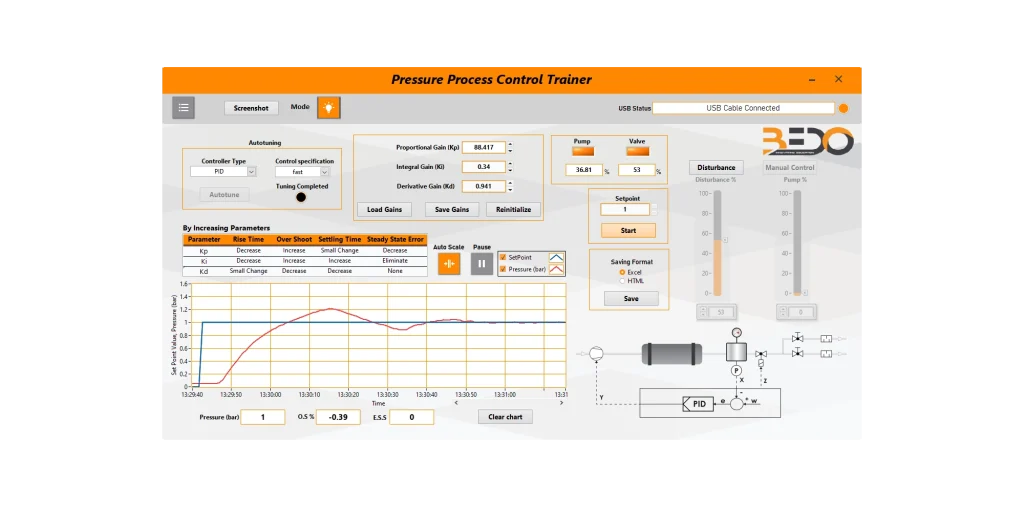Toggle the Mode light bulb icon
The width and height of the screenshot is (1024, 512).
tap(328, 108)
